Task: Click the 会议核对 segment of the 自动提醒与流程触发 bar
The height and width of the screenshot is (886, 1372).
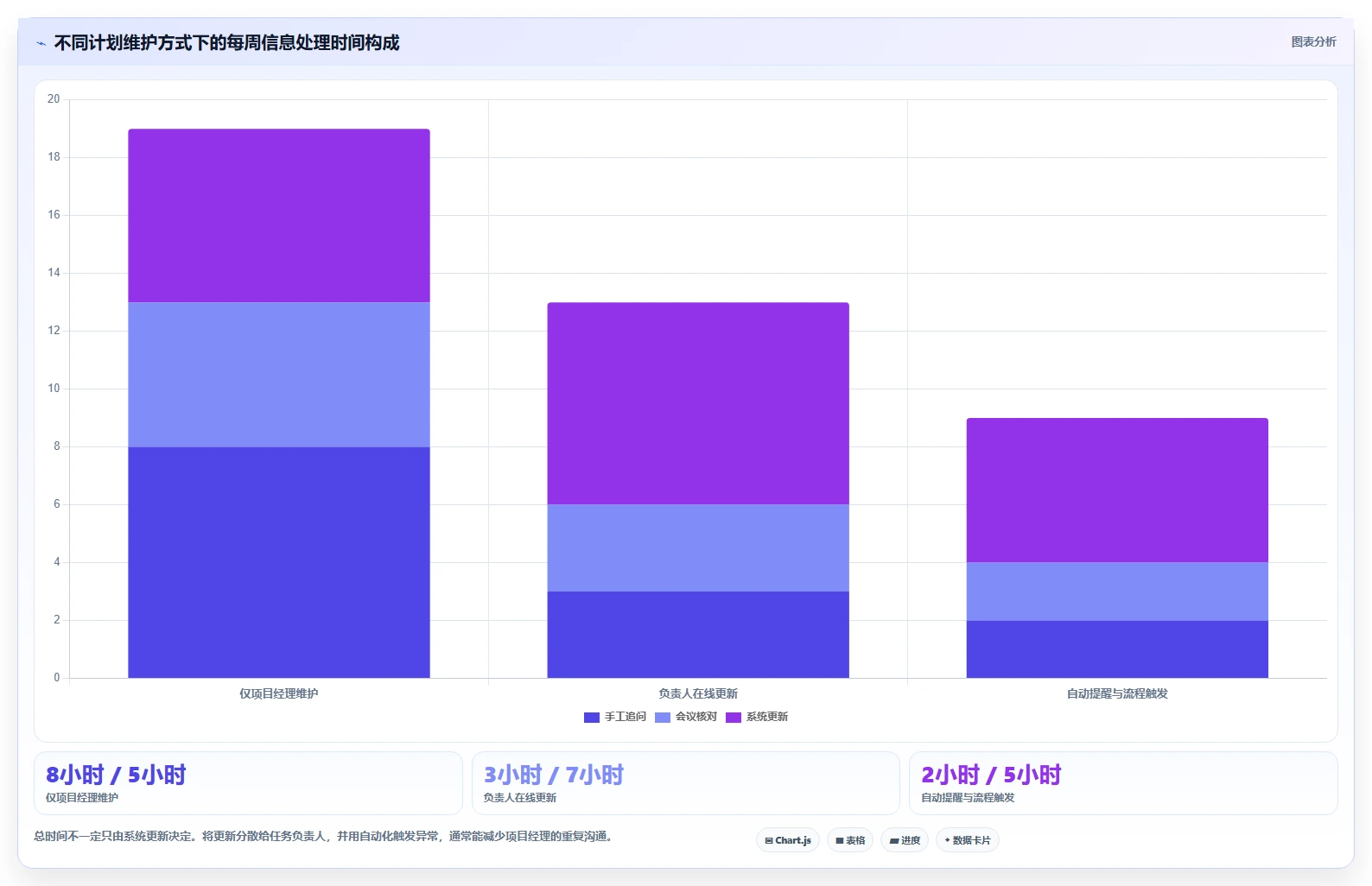Action: 1117,592
